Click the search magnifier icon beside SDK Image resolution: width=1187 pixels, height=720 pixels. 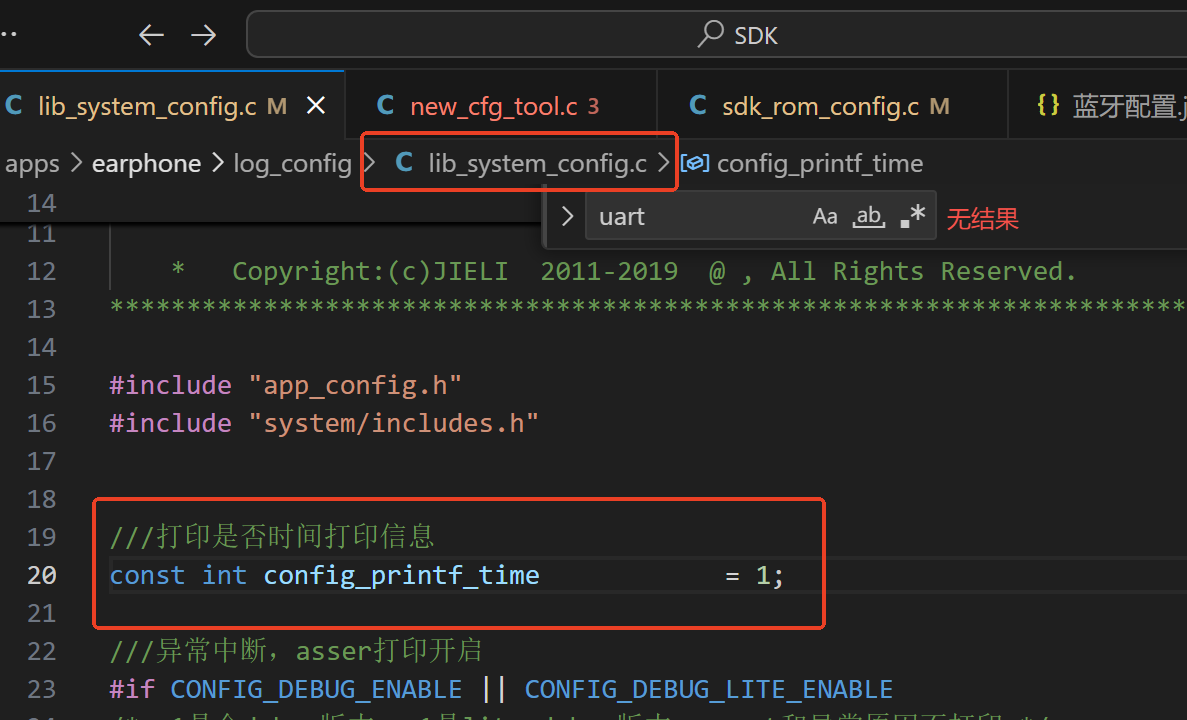pos(710,34)
